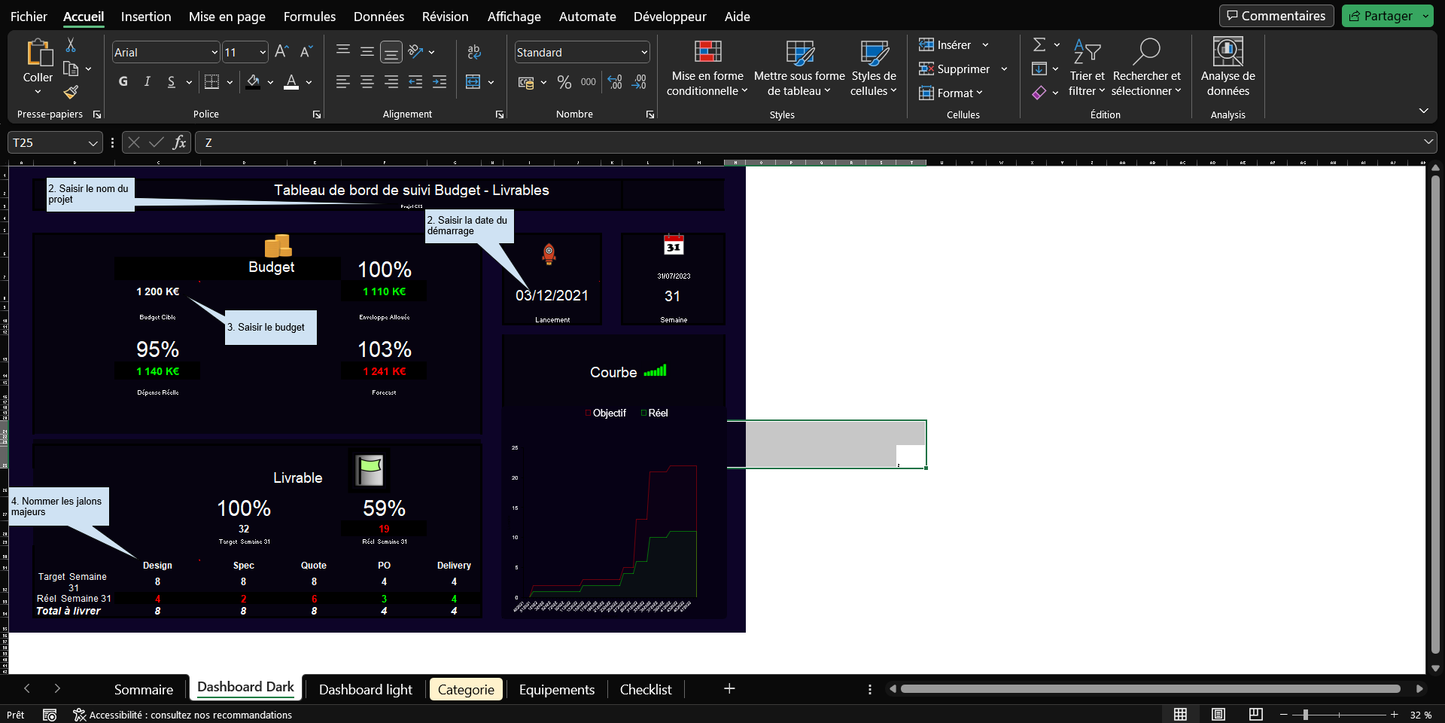Toggle bold formatting with G button
1445x723 pixels.
coord(123,82)
